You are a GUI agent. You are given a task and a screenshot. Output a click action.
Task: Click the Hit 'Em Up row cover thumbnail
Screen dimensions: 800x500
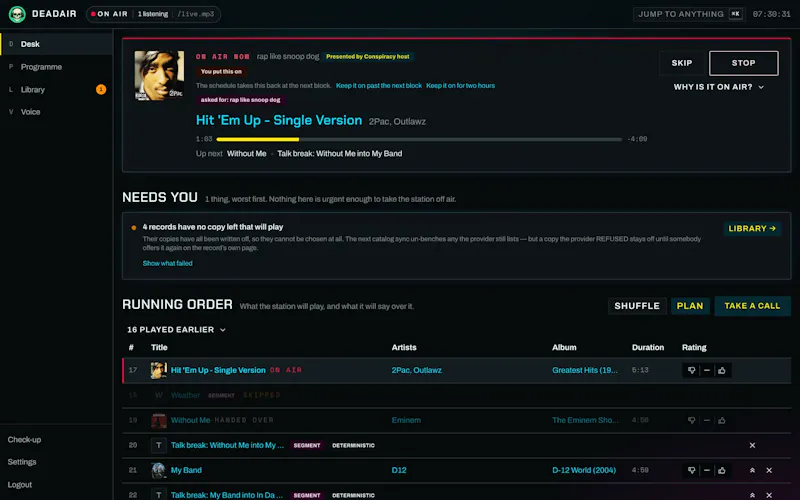coord(159,370)
